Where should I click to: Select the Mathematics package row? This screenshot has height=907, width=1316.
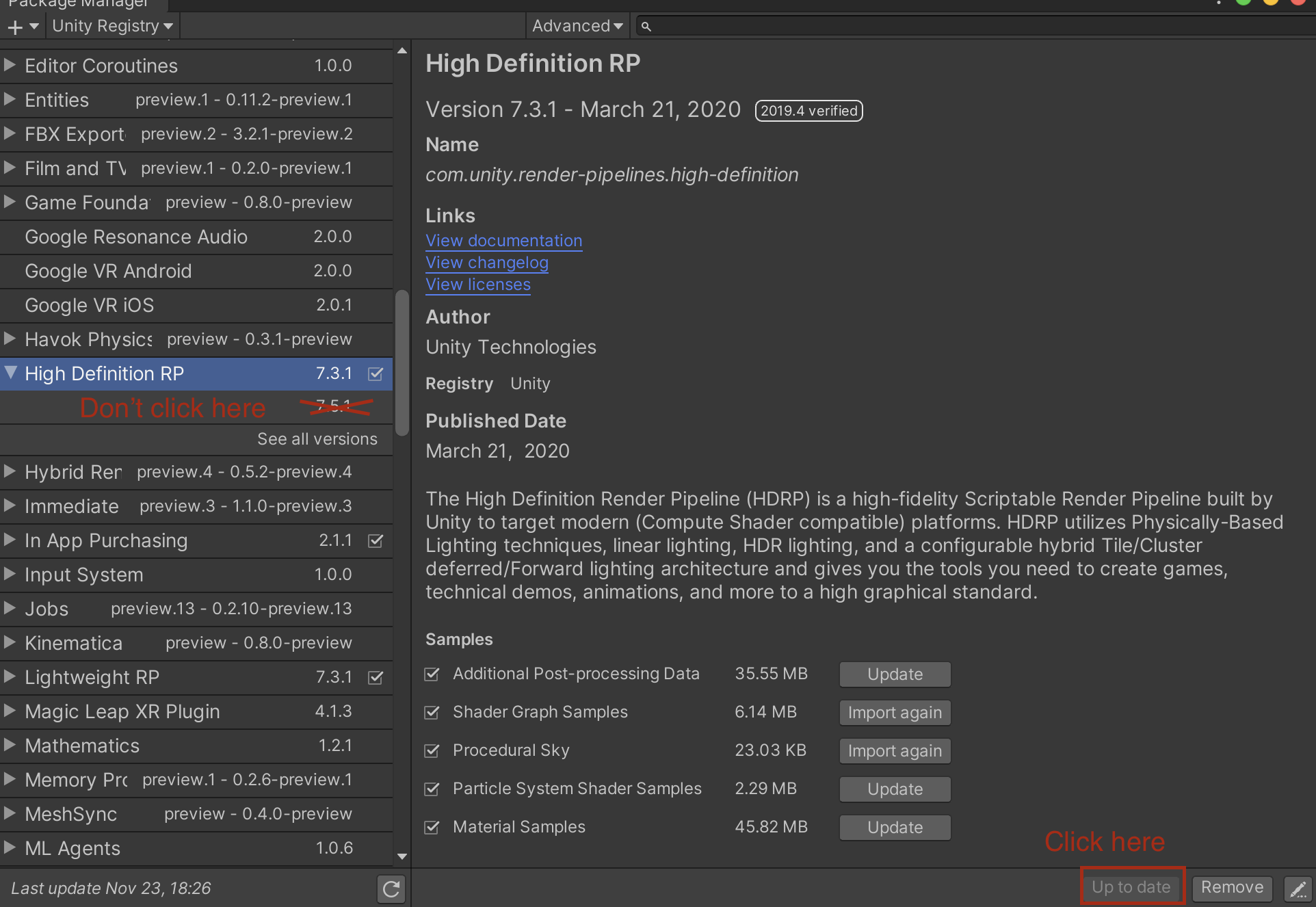(x=196, y=746)
